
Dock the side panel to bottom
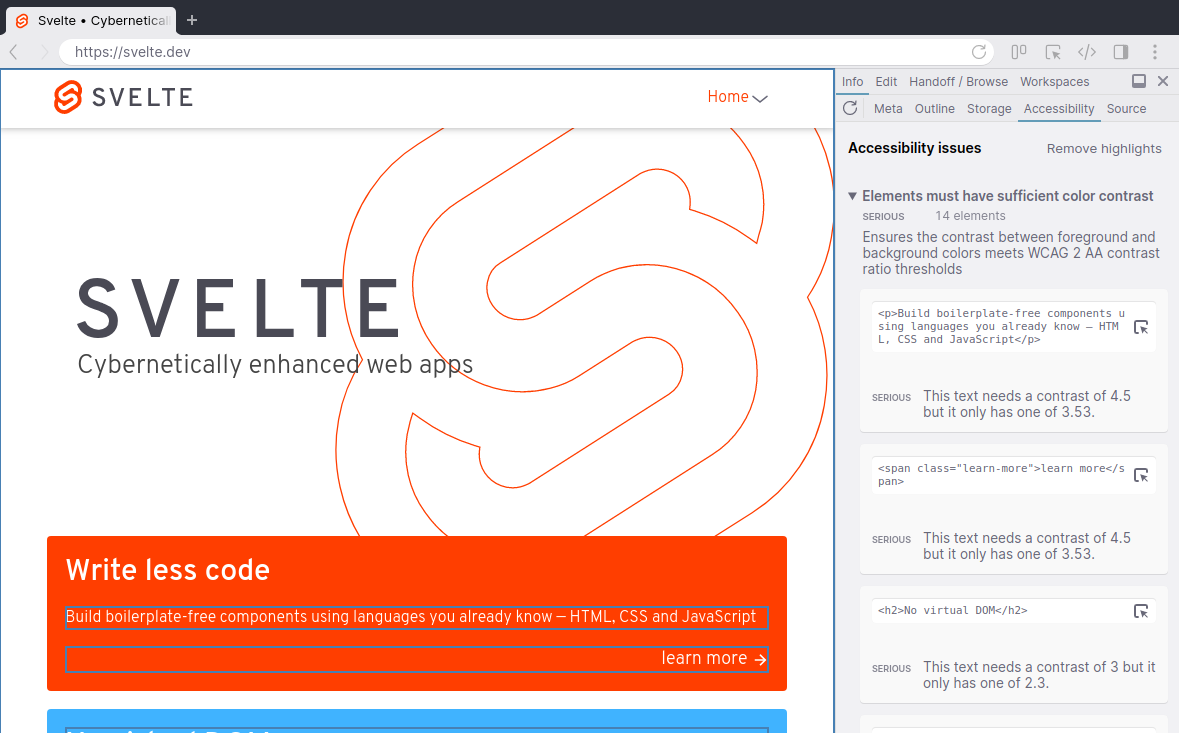(x=1139, y=81)
